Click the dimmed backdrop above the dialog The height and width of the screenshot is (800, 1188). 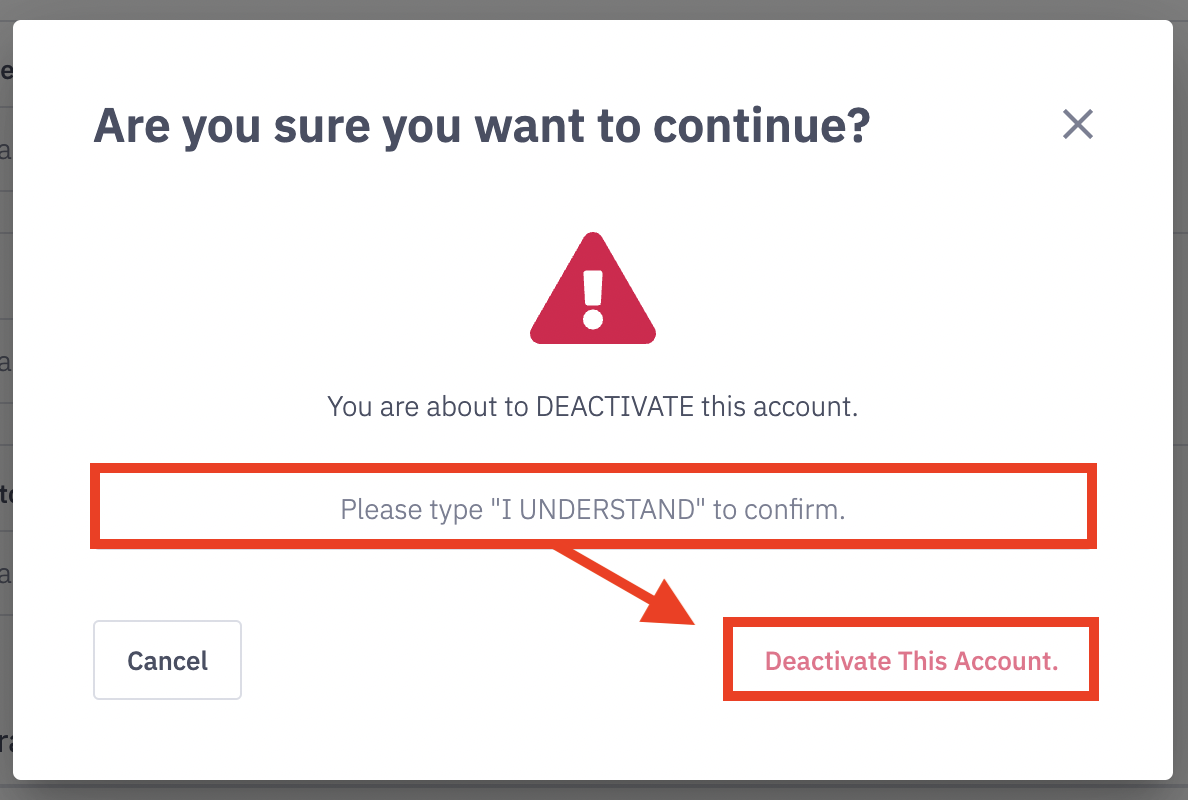coord(594,9)
